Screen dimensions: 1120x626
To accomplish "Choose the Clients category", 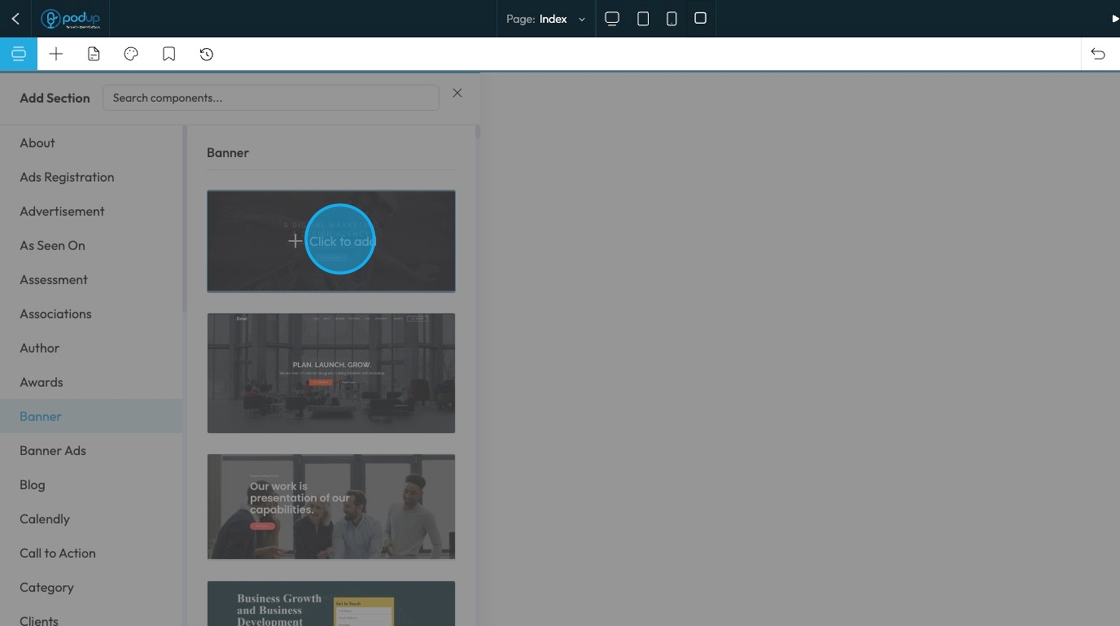I will click(39, 620).
